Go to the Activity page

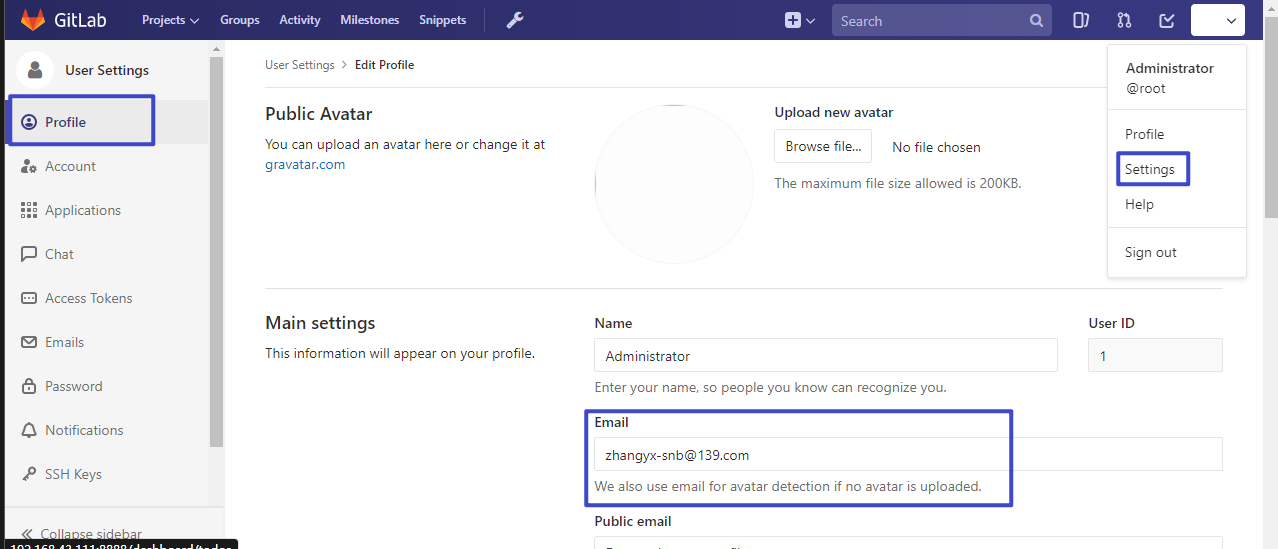point(300,20)
